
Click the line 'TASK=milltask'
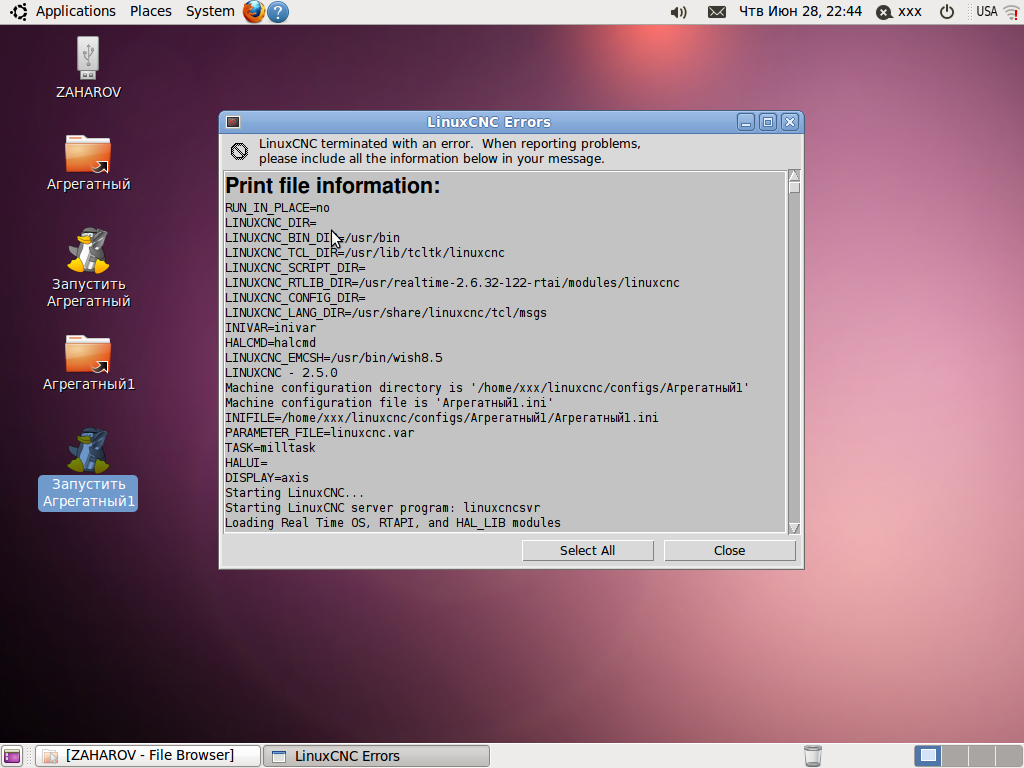tap(270, 448)
